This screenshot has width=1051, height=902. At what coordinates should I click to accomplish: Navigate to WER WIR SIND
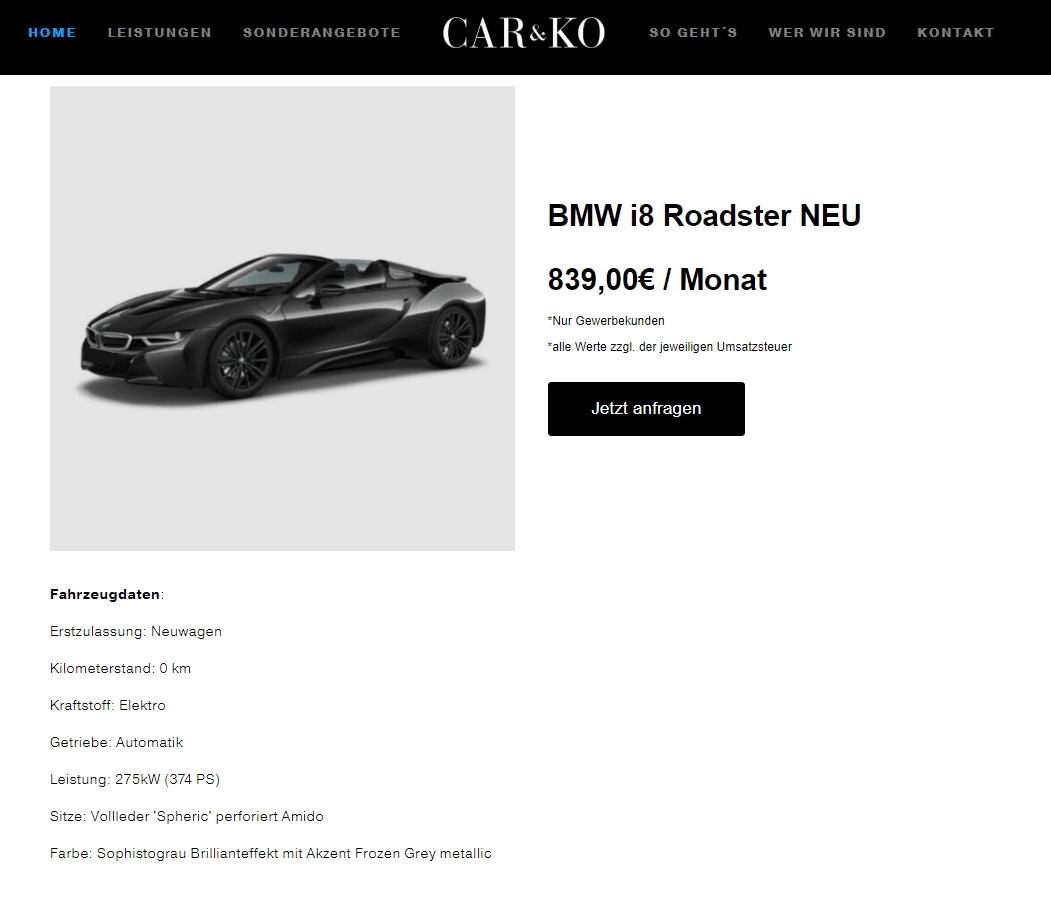[x=827, y=33]
